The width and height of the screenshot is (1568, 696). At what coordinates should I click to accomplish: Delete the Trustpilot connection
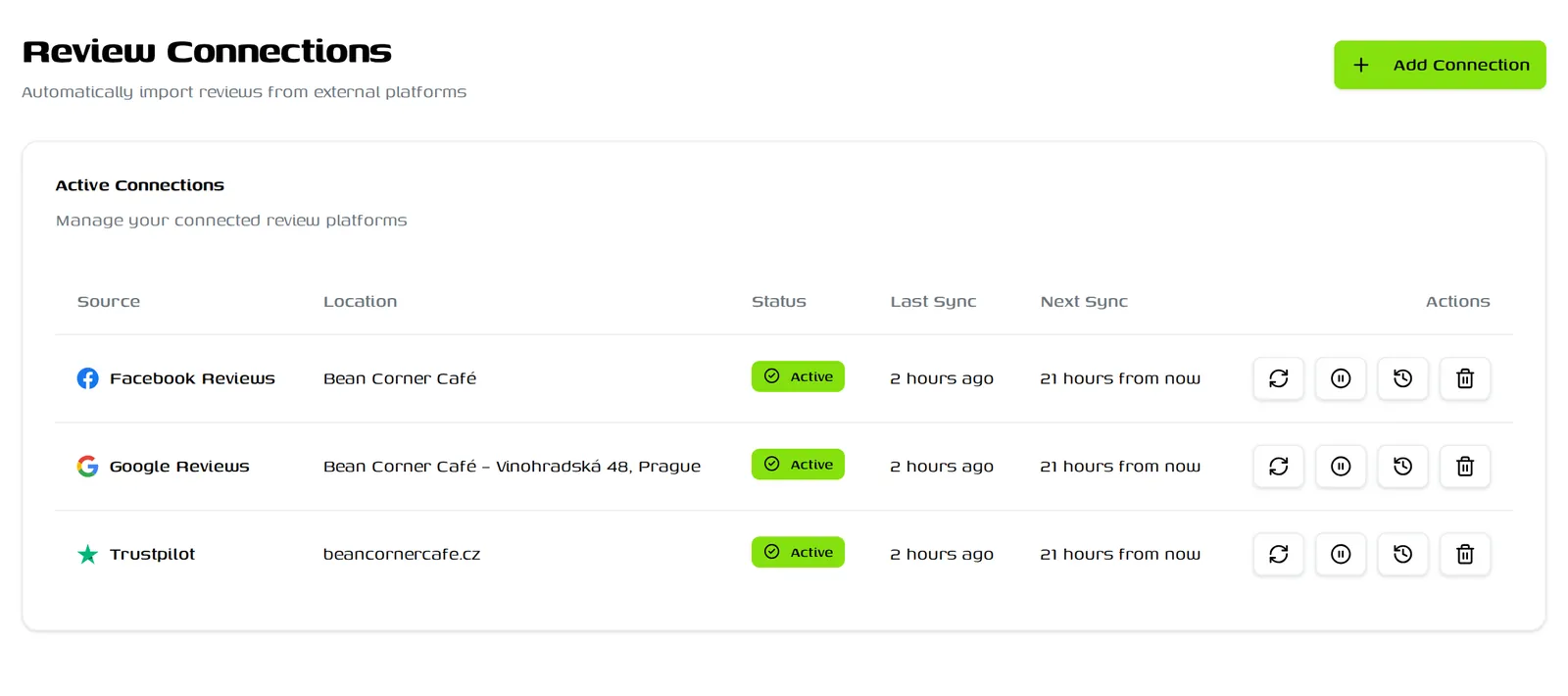(1465, 554)
